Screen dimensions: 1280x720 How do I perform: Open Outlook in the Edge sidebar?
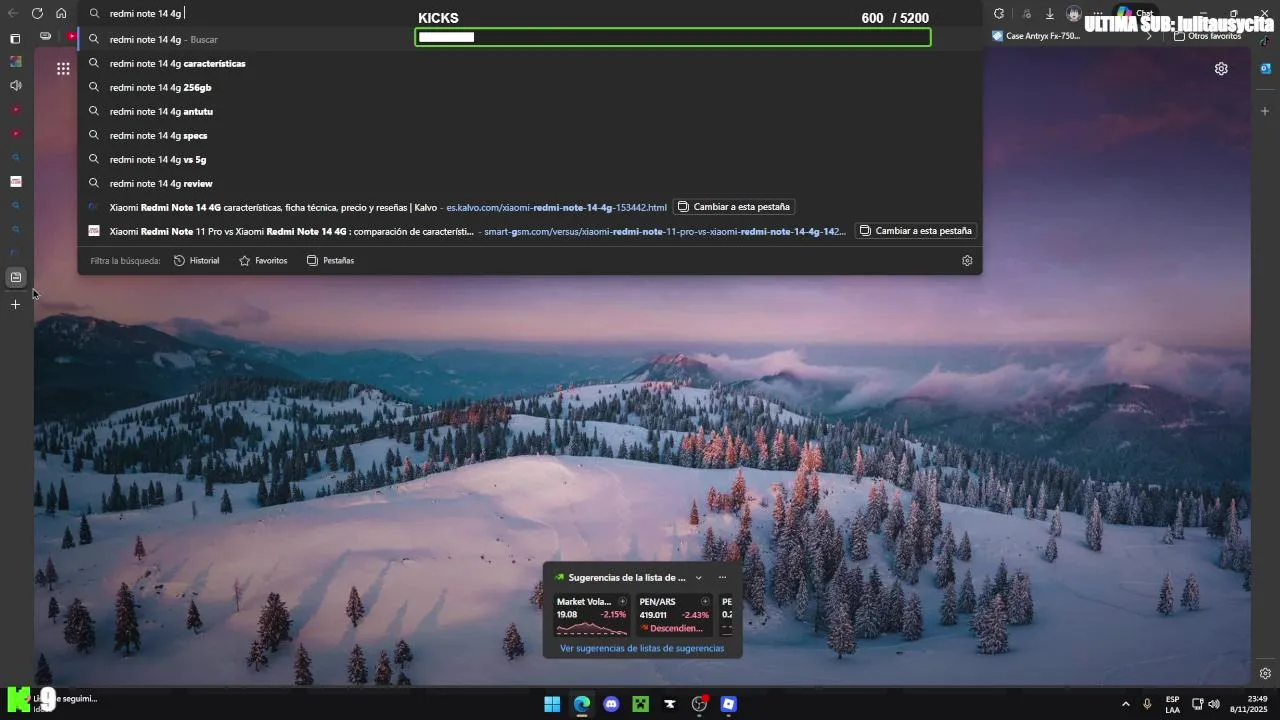pos(1265,68)
